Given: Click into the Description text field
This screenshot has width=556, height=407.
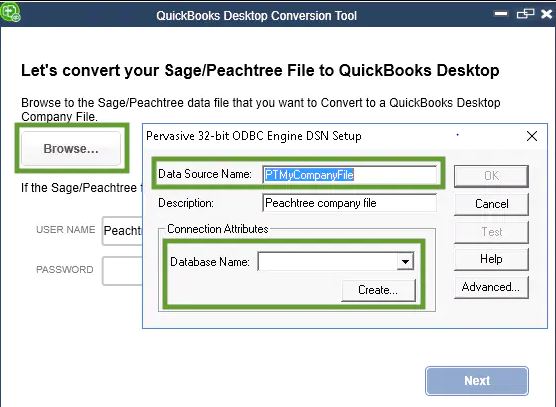Looking at the screenshot, I should point(350,203).
